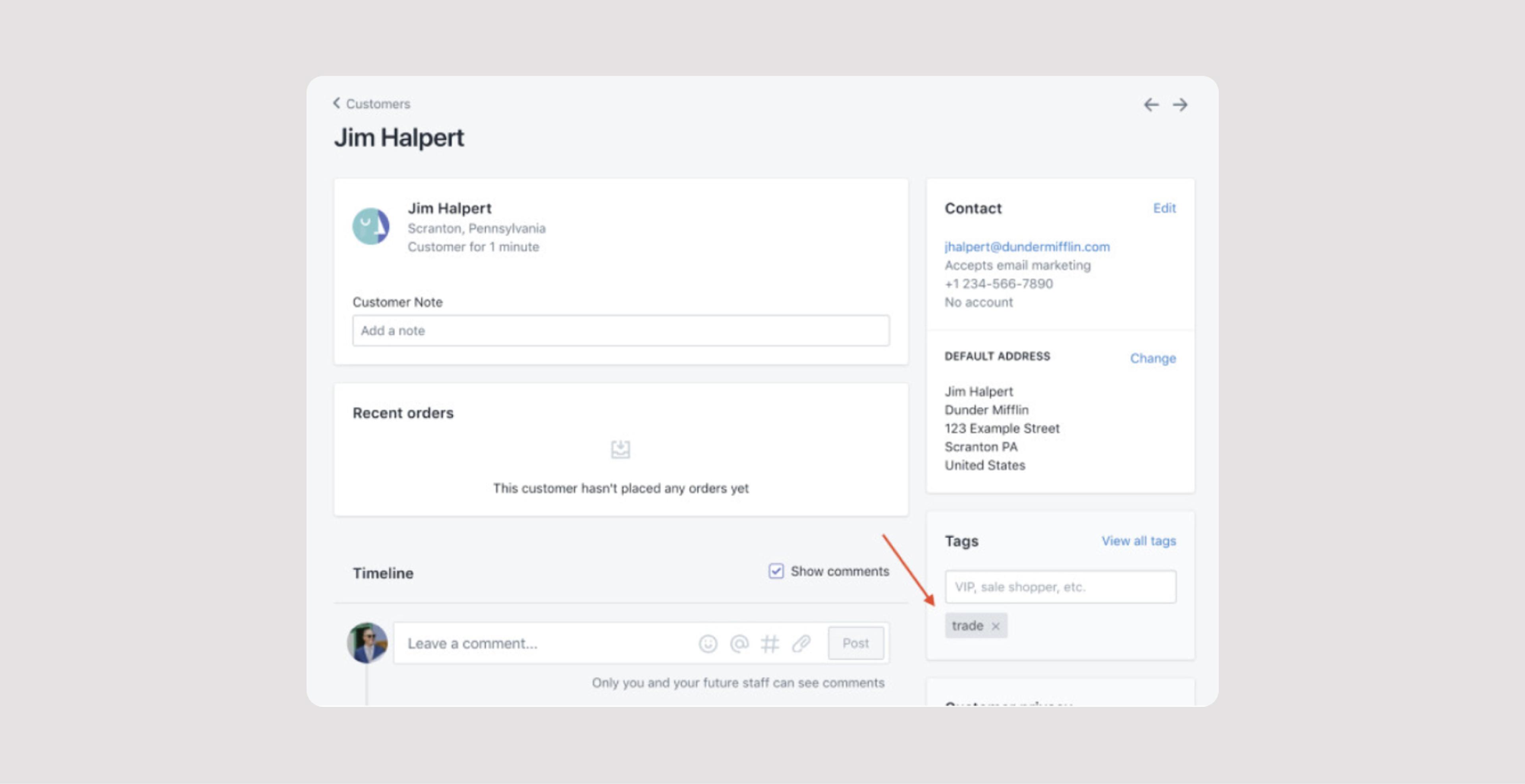Focus the Add a note field
The height and width of the screenshot is (784, 1525).
coord(620,331)
